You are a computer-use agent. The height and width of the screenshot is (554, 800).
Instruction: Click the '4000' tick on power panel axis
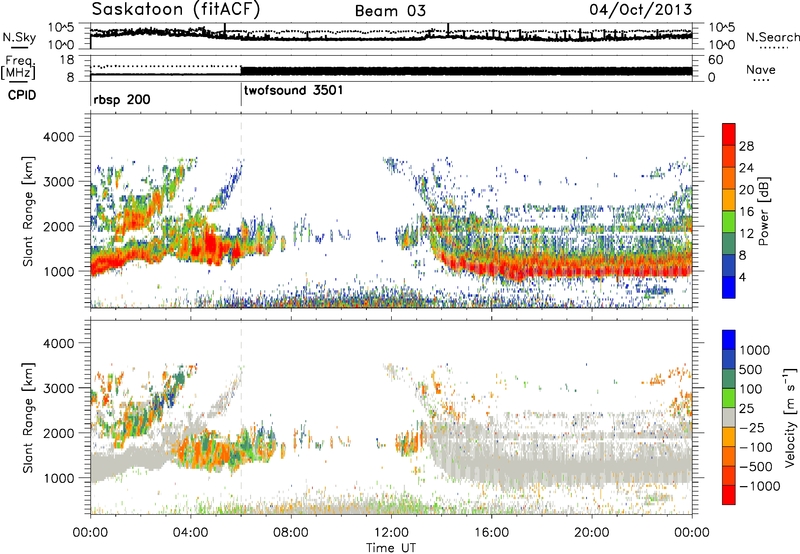(x=59, y=137)
